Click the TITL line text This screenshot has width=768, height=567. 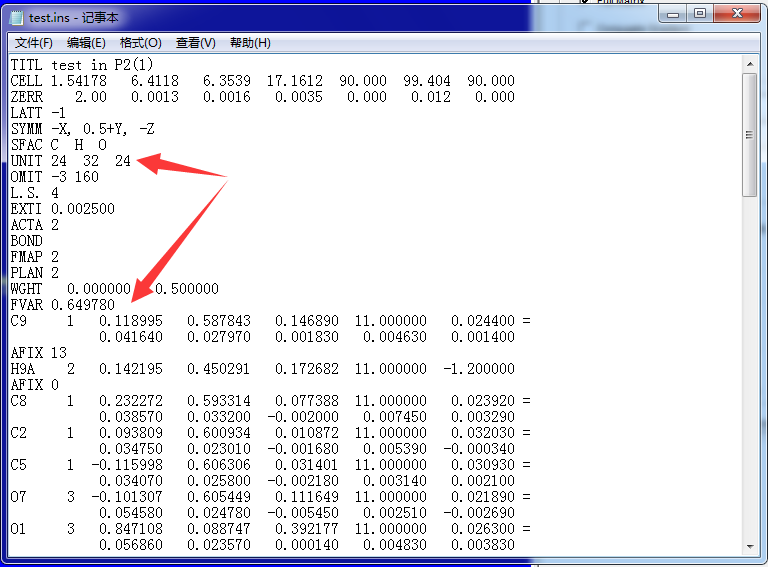pos(82,65)
